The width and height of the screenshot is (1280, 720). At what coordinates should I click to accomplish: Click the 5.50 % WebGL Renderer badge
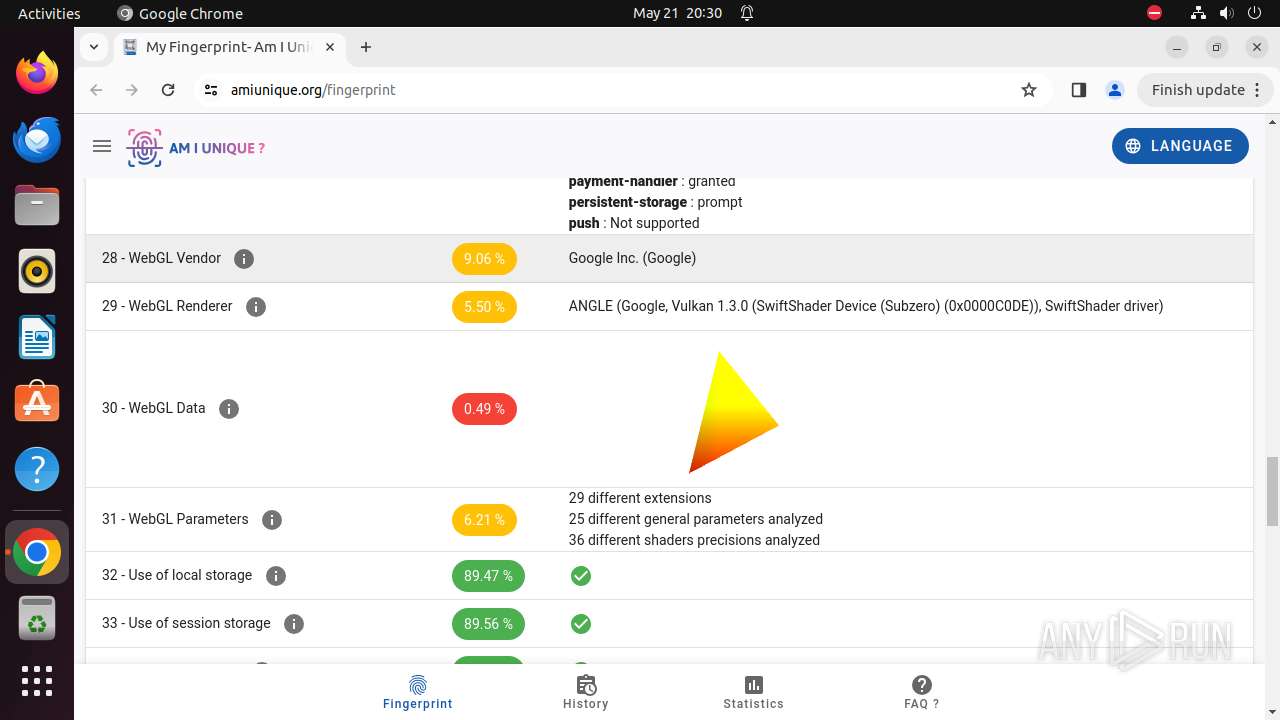click(484, 307)
